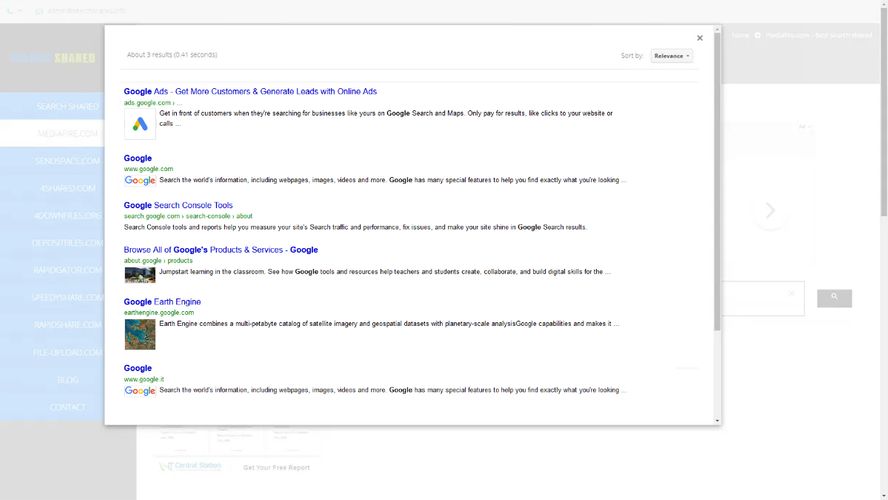The width and height of the screenshot is (888, 500).
Task: Open the RAPIDGATOR.COM sidebar item
Action: tap(68, 270)
